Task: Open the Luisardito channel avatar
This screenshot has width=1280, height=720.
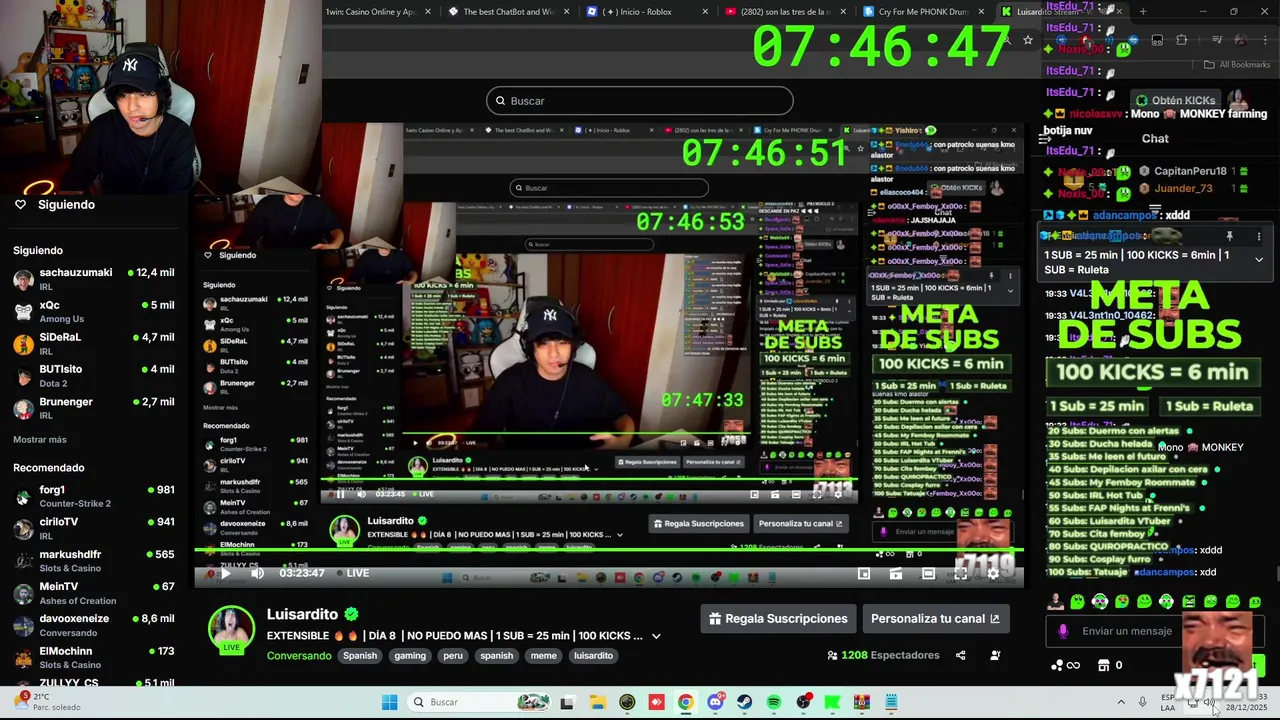Action: [x=231, y=630]
